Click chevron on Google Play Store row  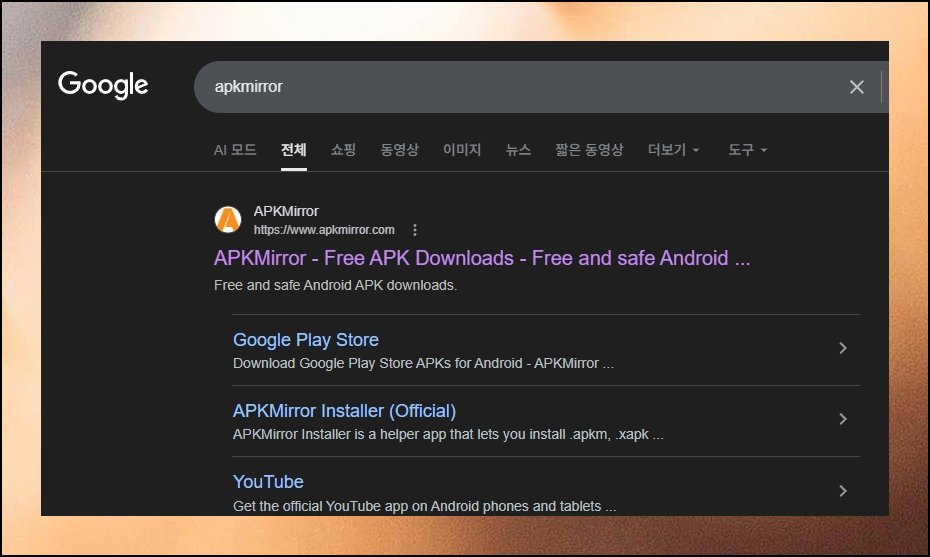pyautogui.click(x=843, y=348)
